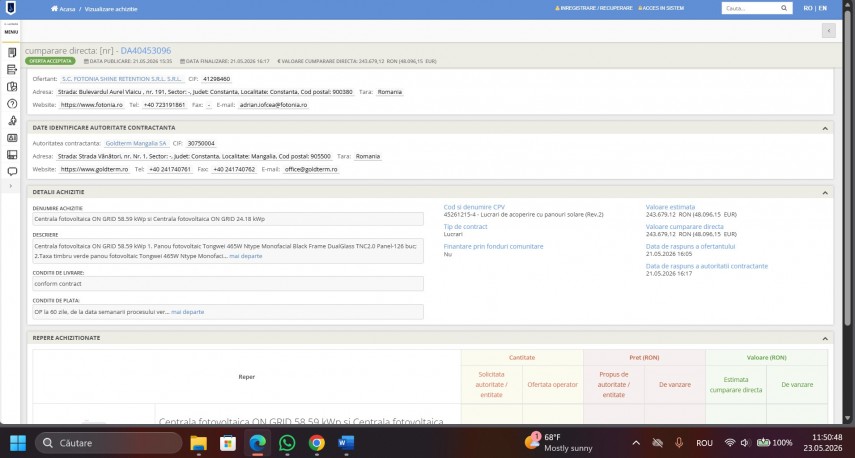The height and width of the screenshot is (458, 855).
Task: Click adrian.iofcea@fotonia.ro email value
Action: tap(274, 105)
